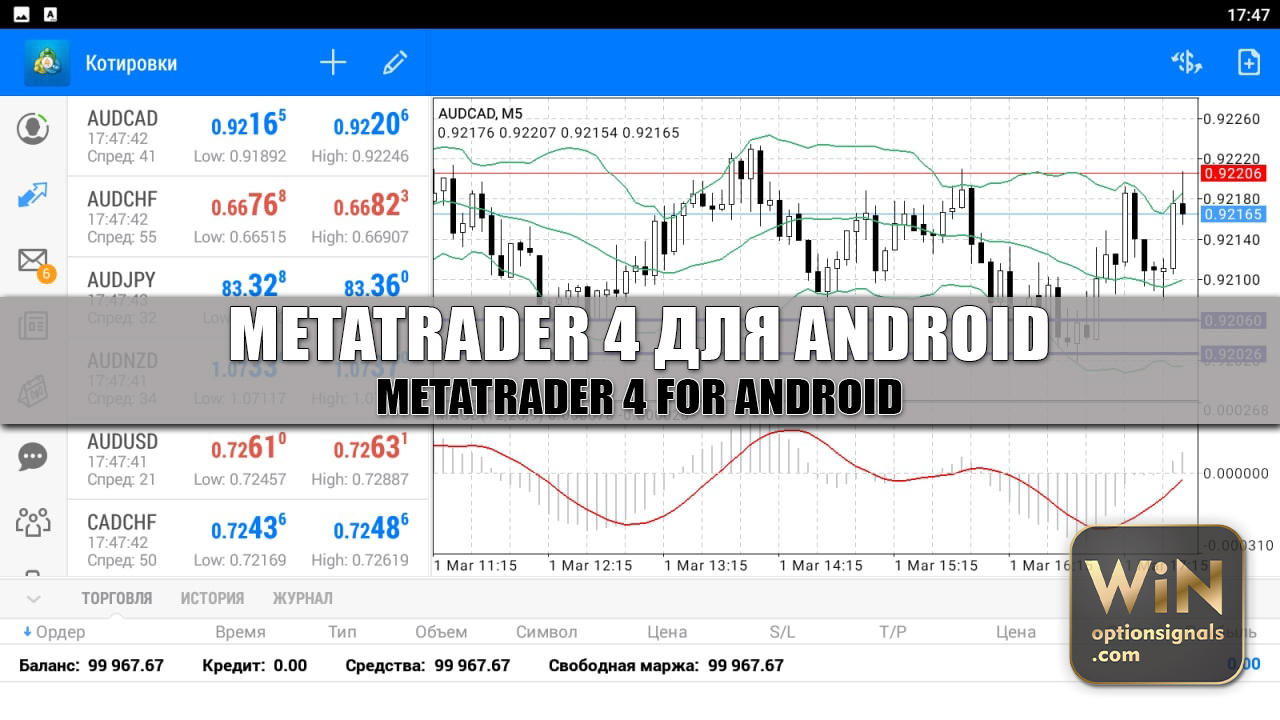This screenshot has width=1280, height=720.
Task: Open the ЖУРНАЛ tab
Action: click(x=303, y=598)
